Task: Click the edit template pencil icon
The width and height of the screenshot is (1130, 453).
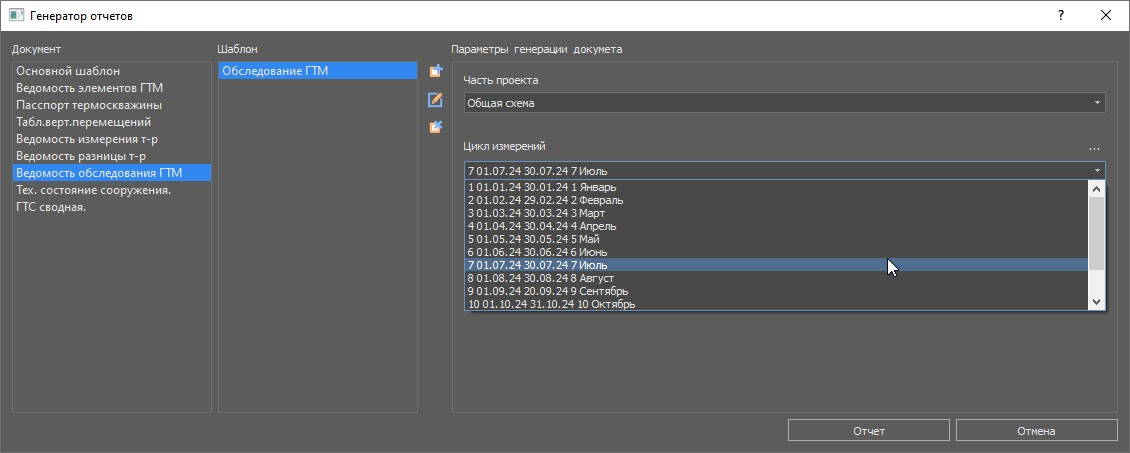Action: [435, 100]
